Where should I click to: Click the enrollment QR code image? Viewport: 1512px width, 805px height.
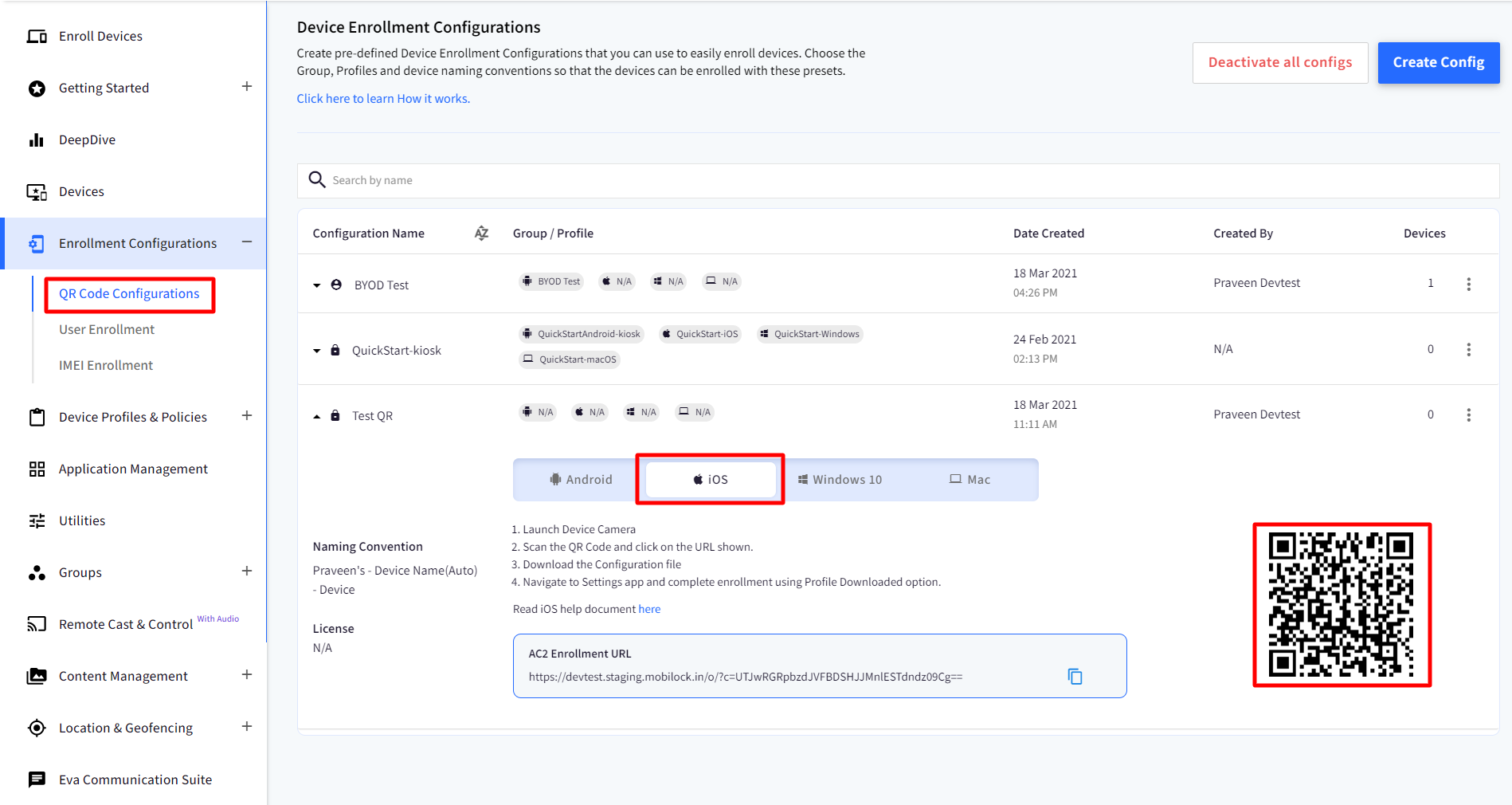pos(1342,604)
